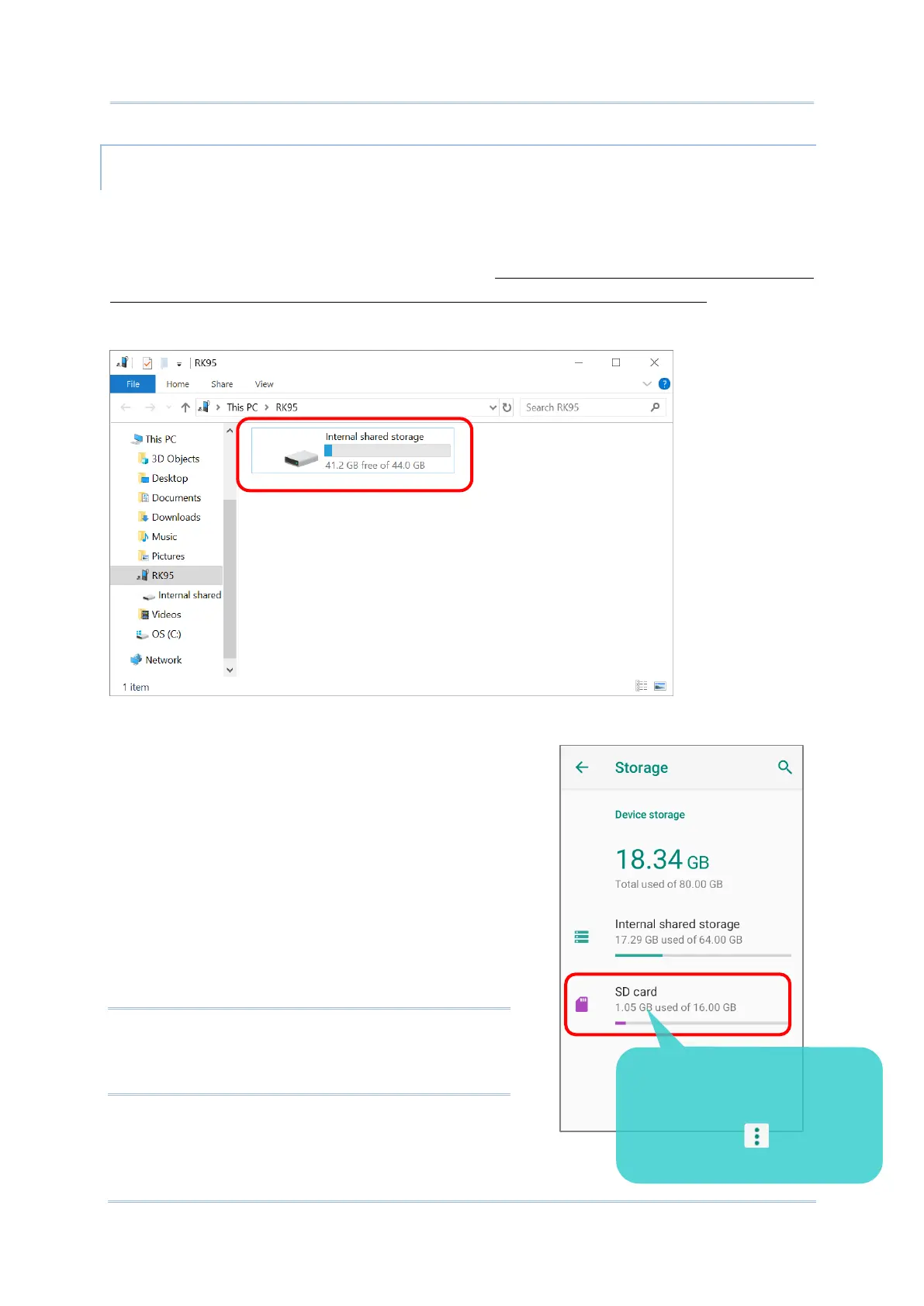The height and width of the screenshot is (1306, 924).
Task: Maximize the RK95 Explorer window
Action: point(616,362)
